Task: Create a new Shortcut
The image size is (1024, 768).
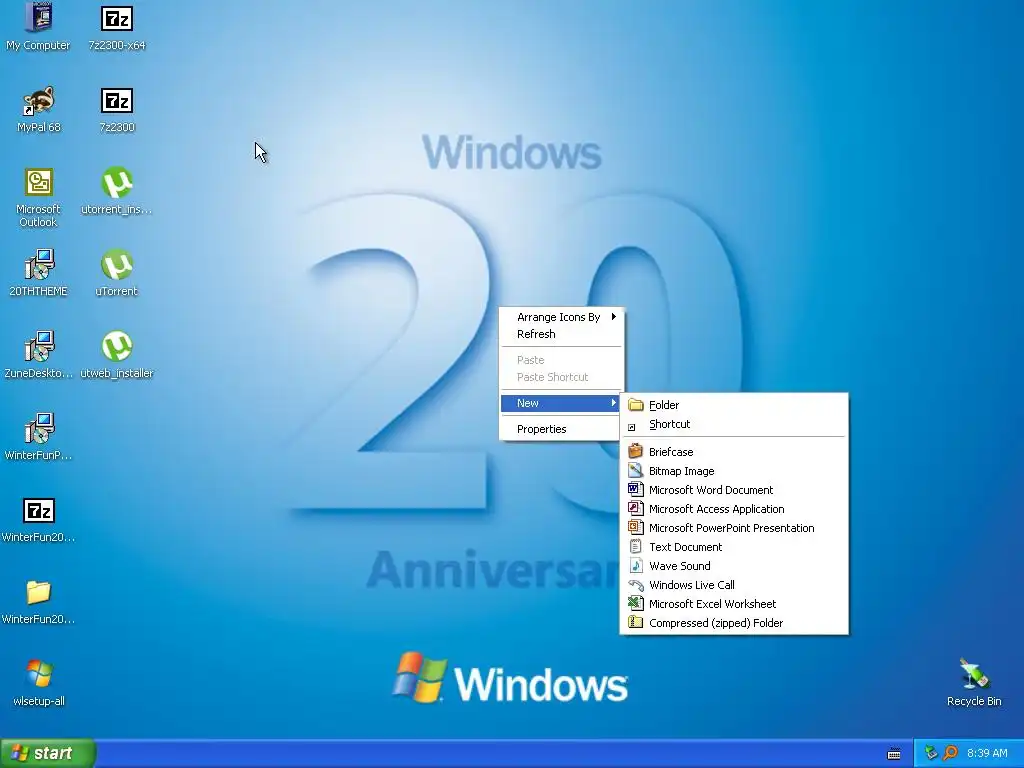Action: point(734,424)
